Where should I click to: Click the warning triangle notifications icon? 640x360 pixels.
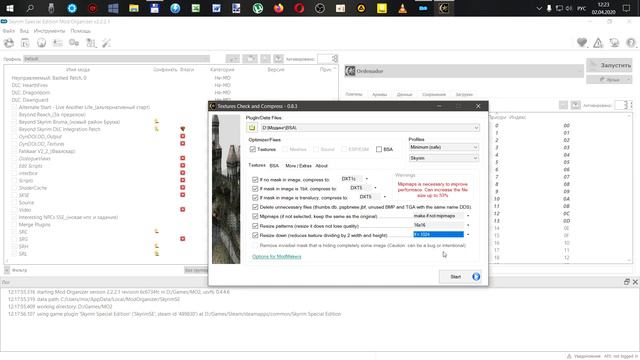point(598,42)
